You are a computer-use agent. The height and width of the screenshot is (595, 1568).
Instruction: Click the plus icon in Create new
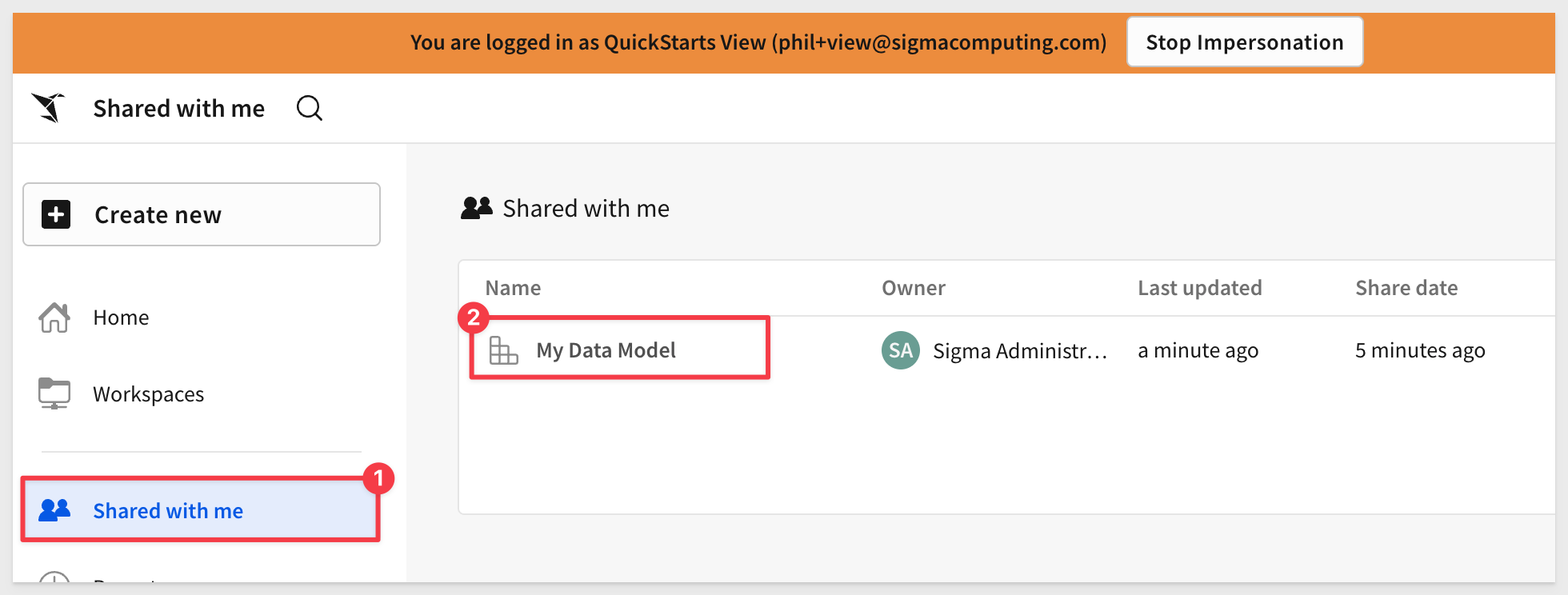click(56, 214)
